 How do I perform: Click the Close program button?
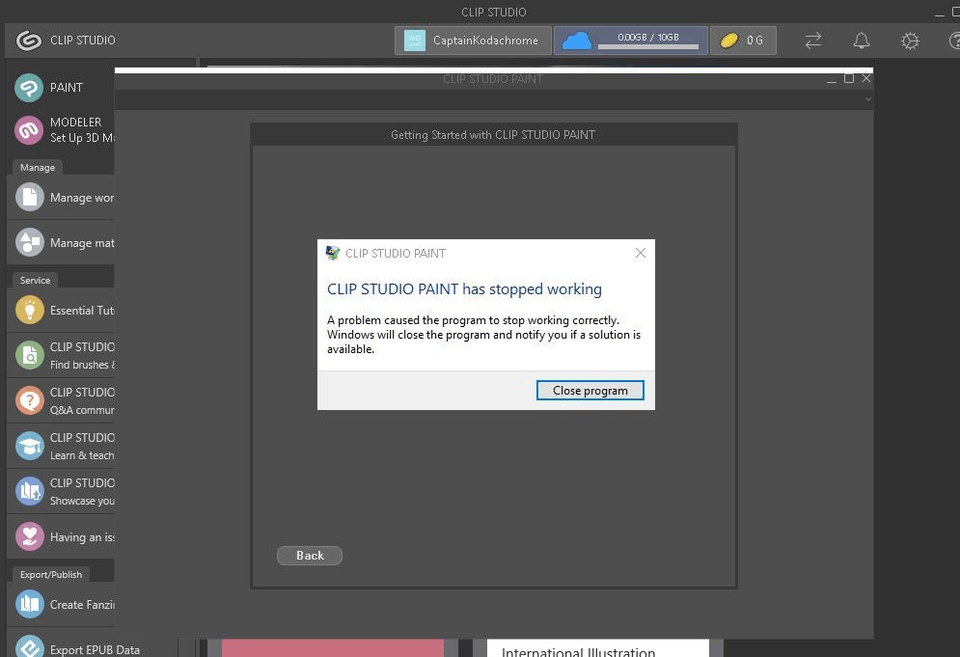pyautogui.click(x=590, y=391)
